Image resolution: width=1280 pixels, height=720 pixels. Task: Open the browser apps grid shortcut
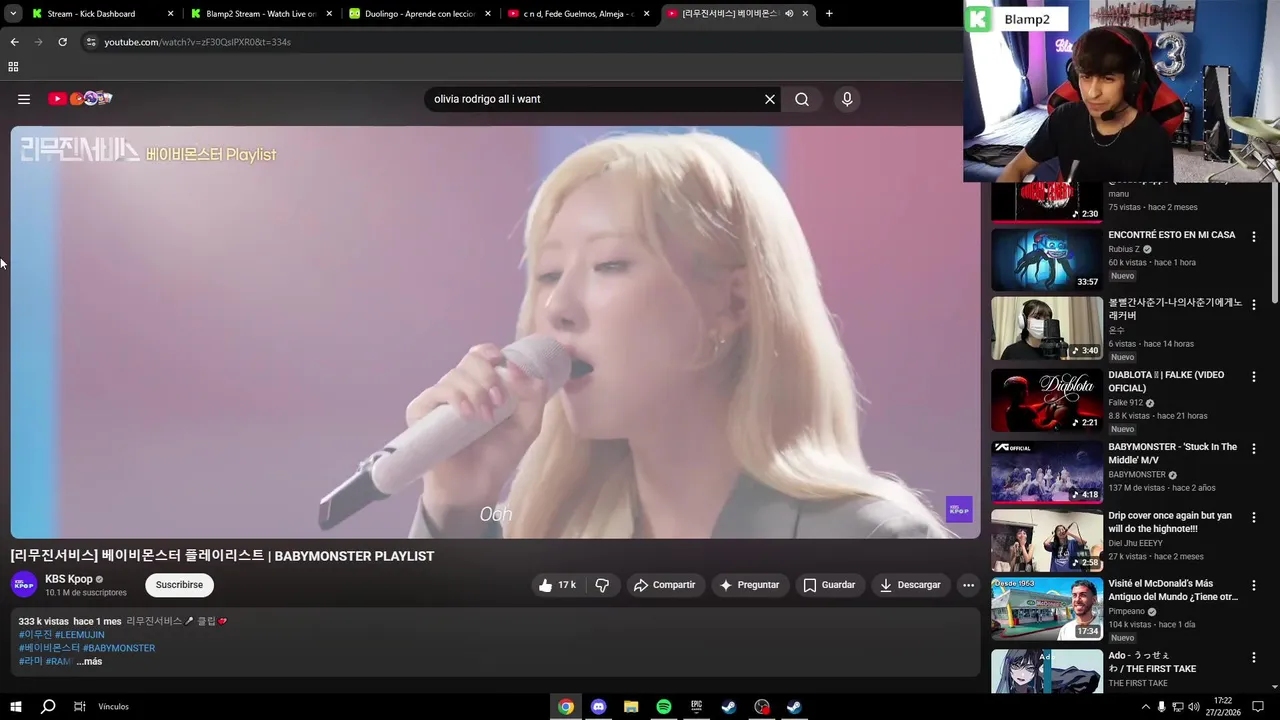point(13,67)
